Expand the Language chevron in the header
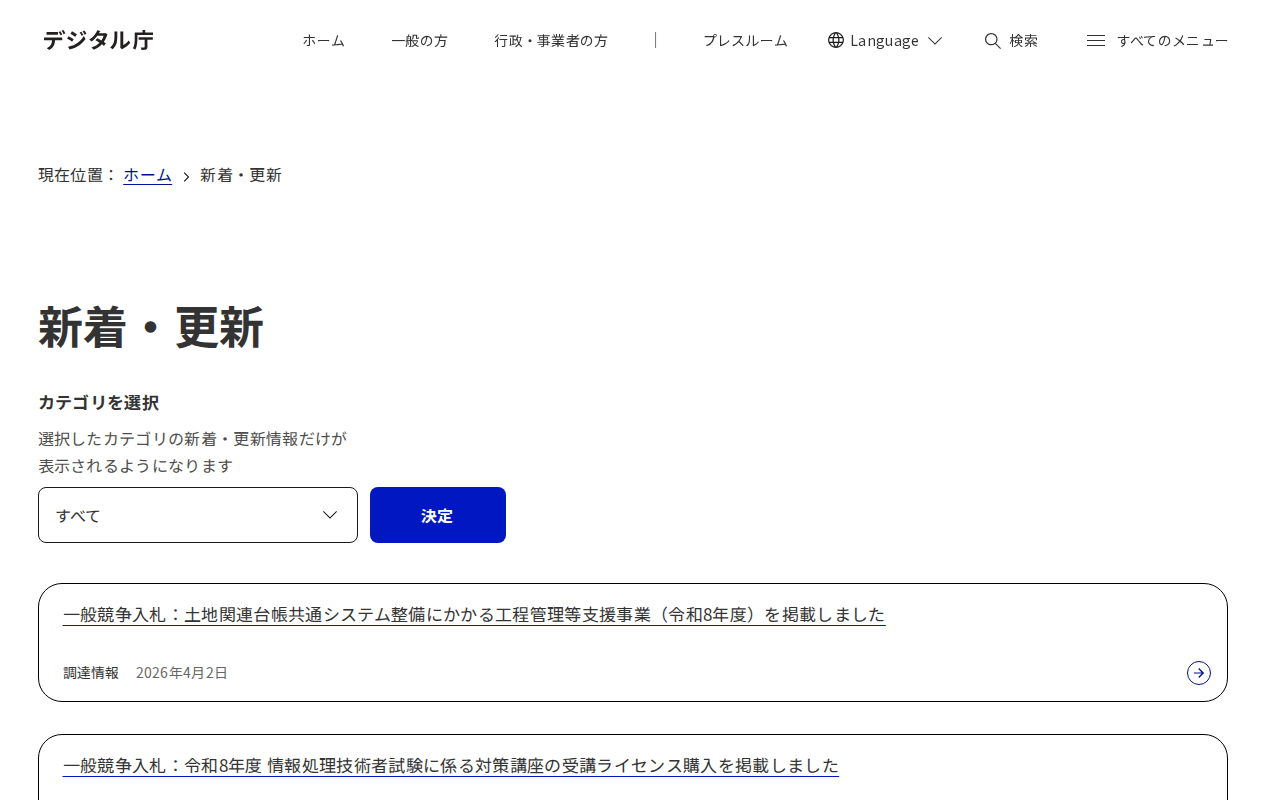 935,41
